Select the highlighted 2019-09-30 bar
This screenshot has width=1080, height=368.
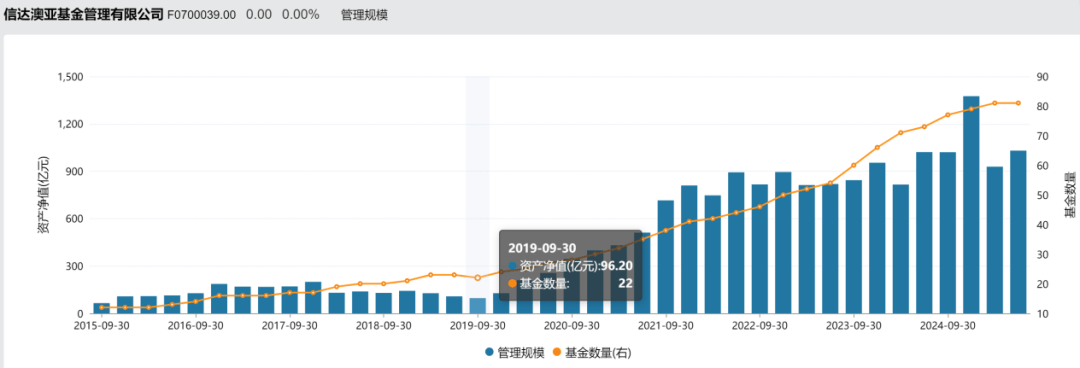coord(477,306)
